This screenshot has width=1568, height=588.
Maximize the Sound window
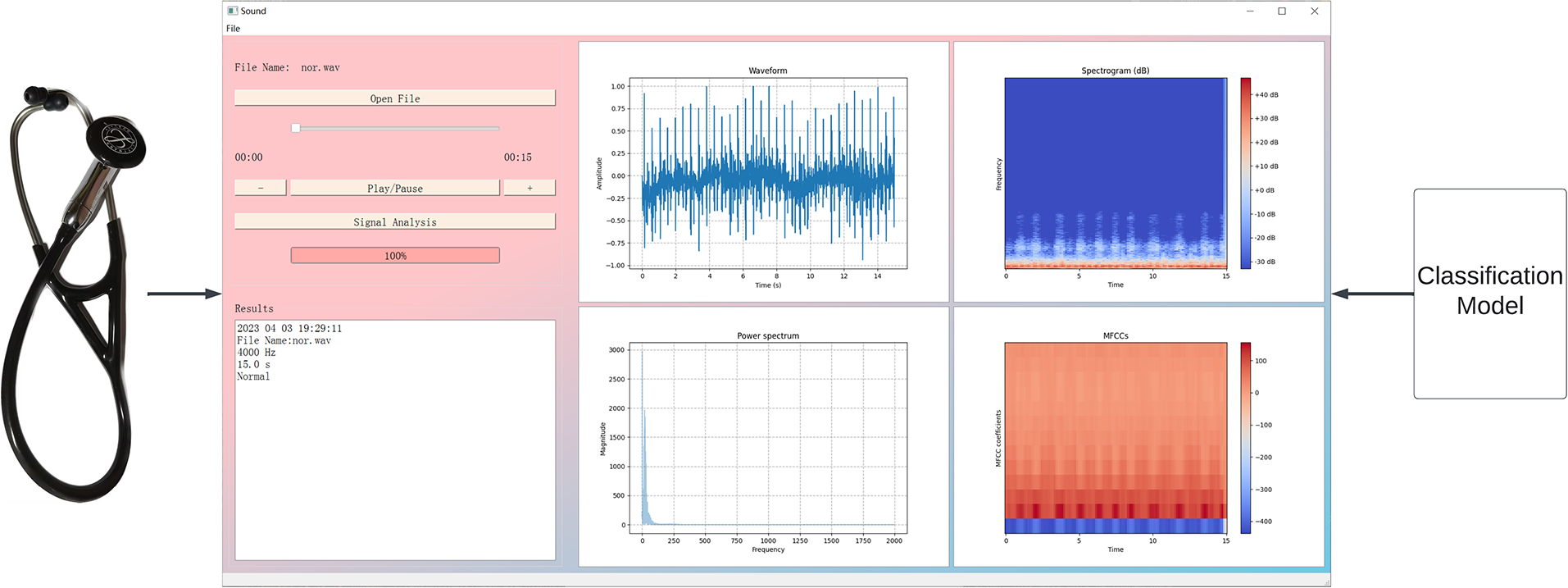click(1282, 11)
